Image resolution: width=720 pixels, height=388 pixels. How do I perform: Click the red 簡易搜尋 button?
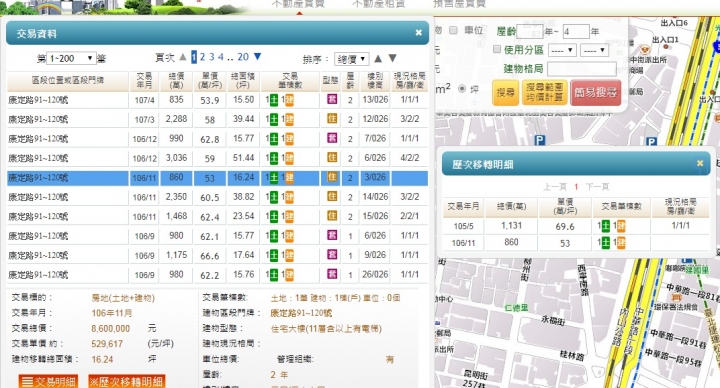[596, 92]
